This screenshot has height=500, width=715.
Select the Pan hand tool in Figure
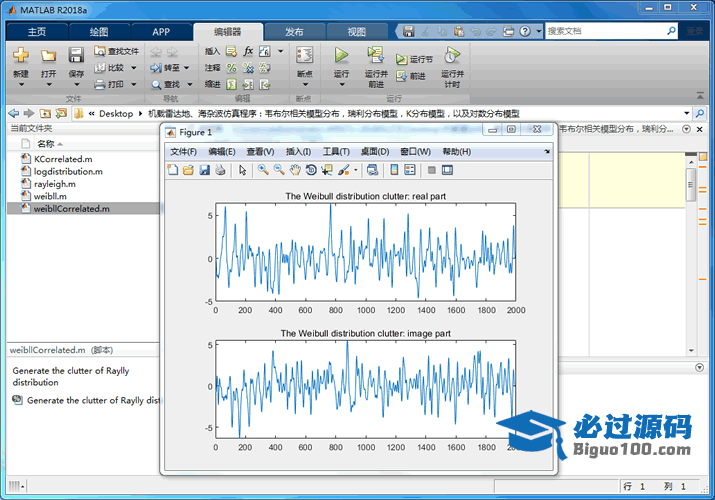[x=295, y=170]
